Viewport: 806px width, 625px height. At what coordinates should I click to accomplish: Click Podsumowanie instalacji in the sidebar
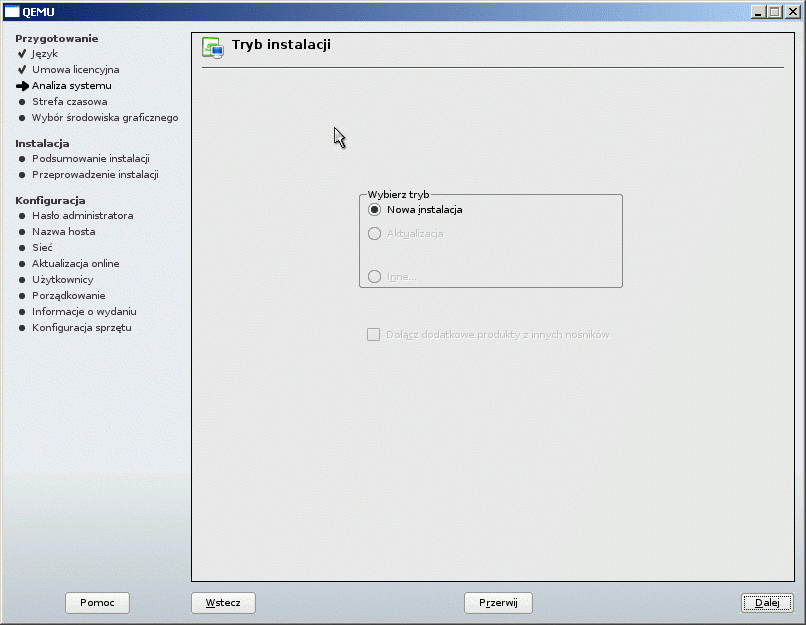point(90,159)
